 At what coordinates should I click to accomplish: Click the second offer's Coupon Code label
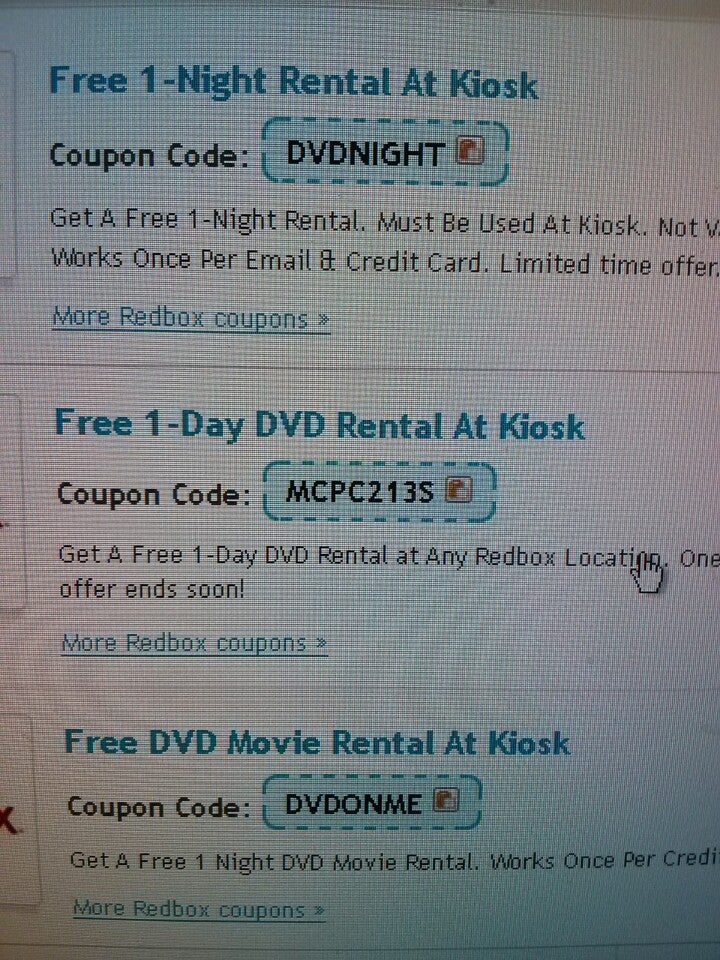[154, 494]
